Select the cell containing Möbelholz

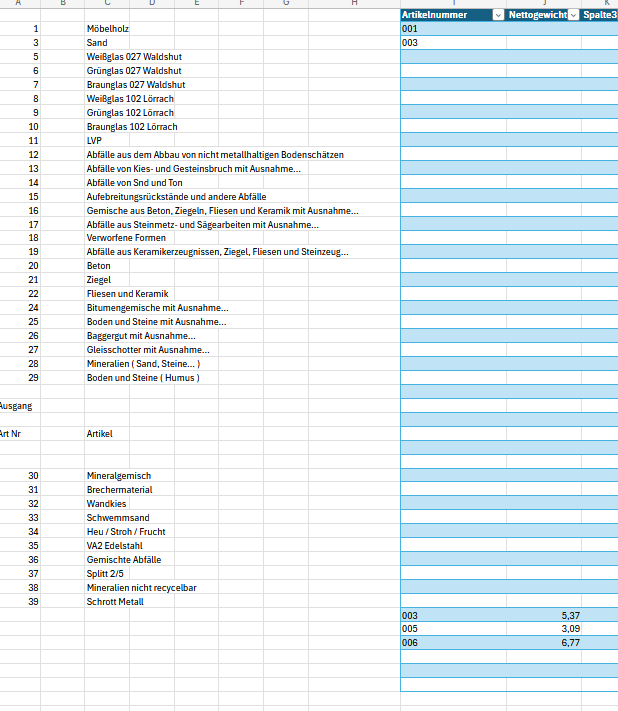tap(107, 29)
